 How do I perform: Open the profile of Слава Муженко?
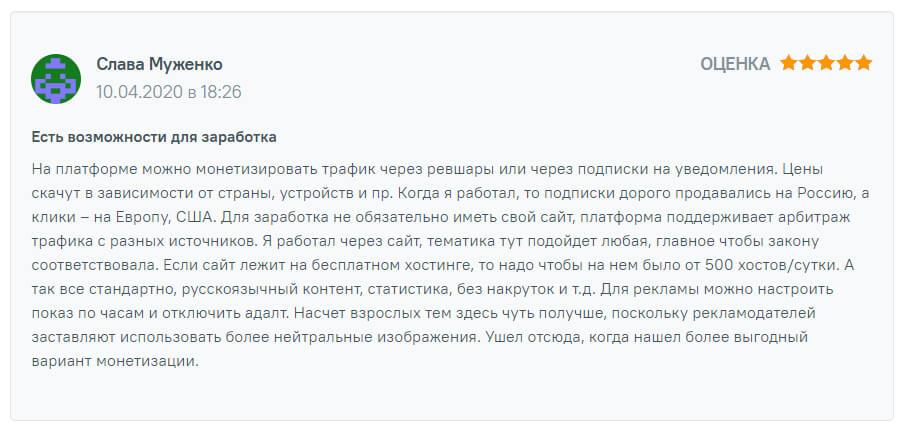159,64
